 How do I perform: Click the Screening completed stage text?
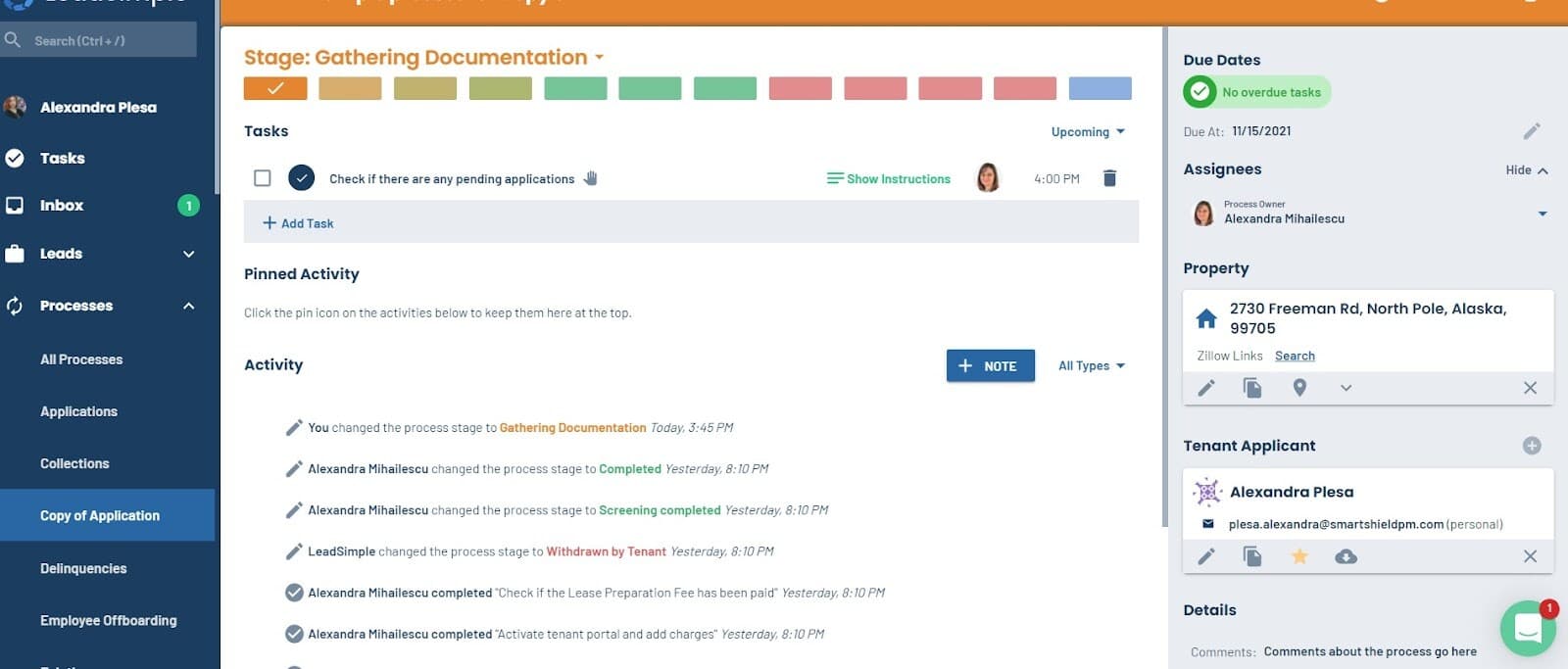click(660, 510)
